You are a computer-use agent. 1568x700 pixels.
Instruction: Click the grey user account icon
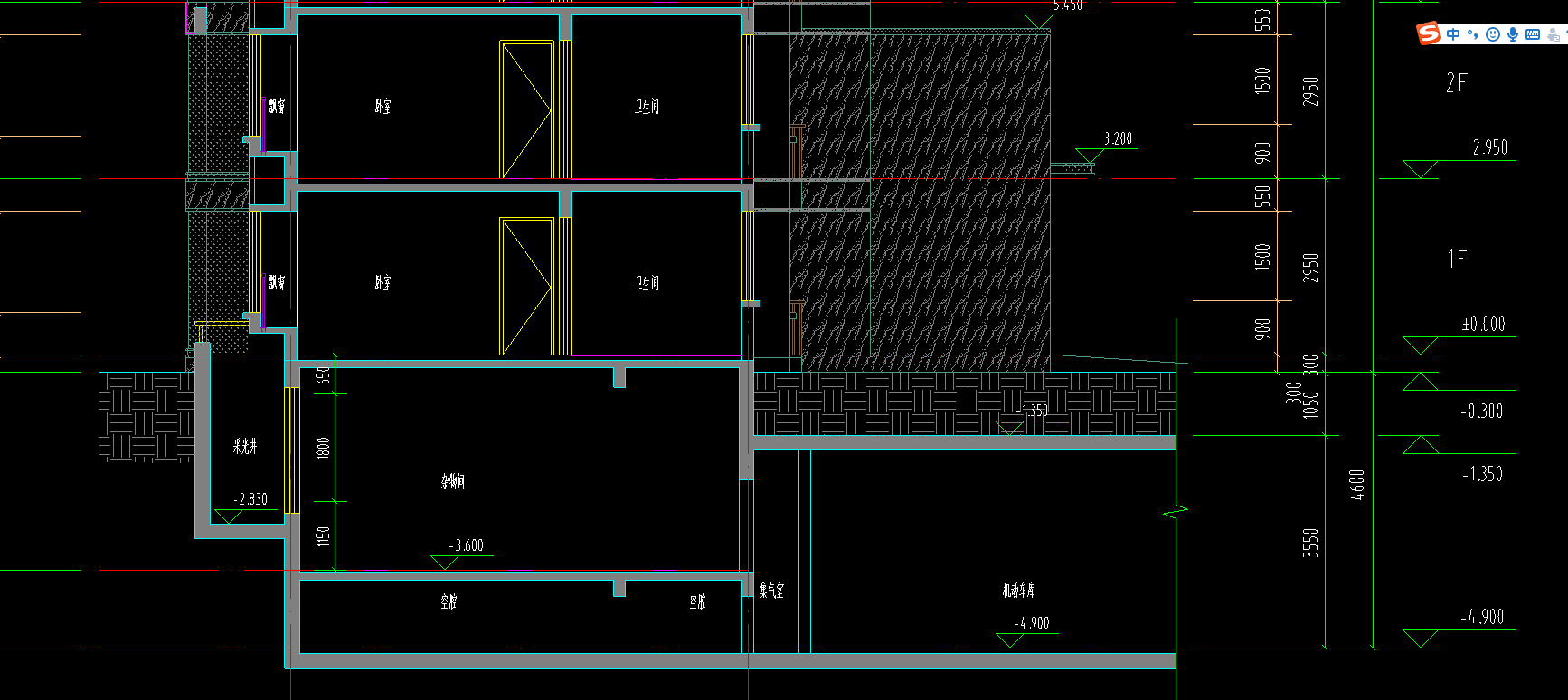[1554, 34]
